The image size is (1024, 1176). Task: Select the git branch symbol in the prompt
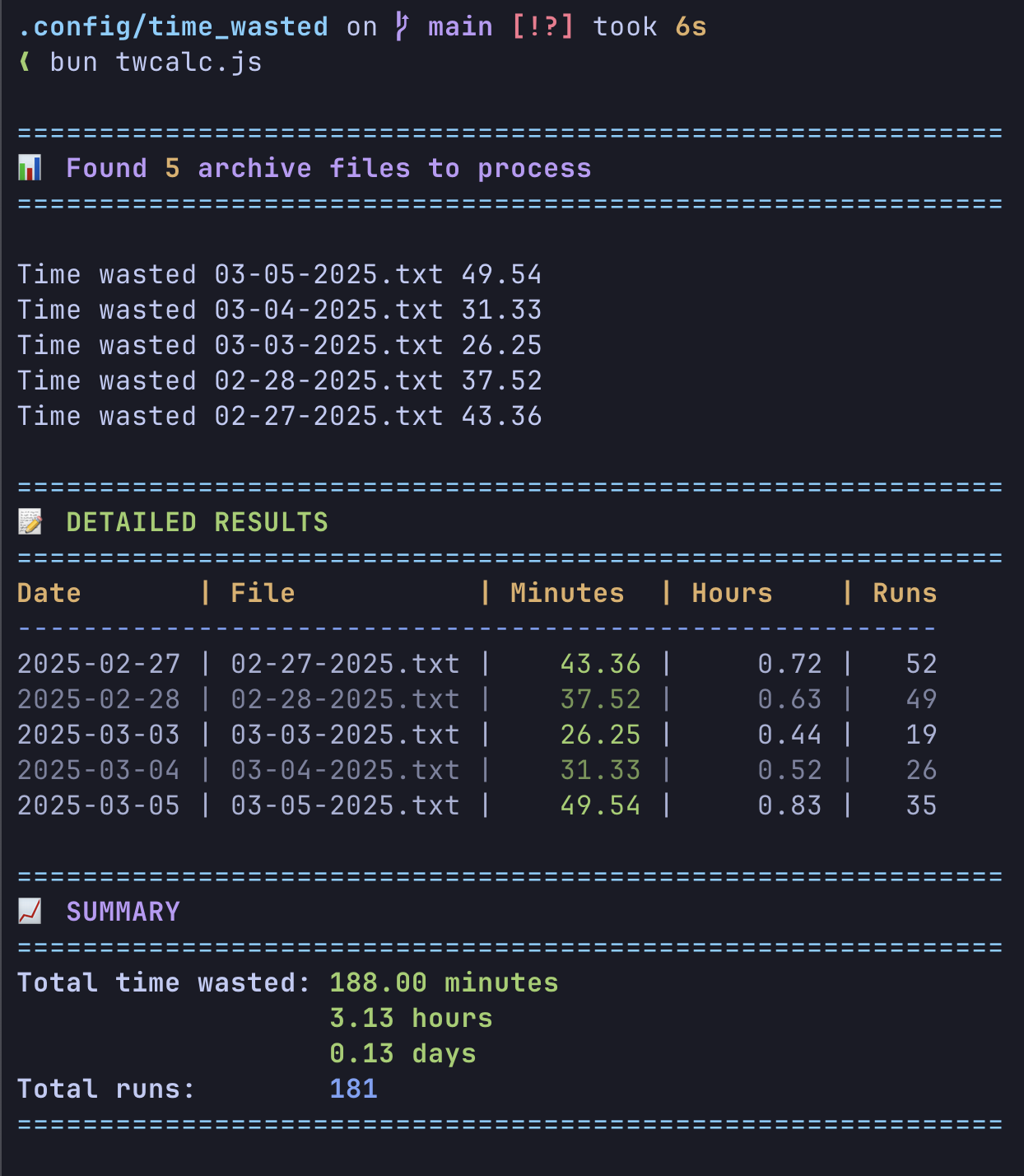[403, 25]
